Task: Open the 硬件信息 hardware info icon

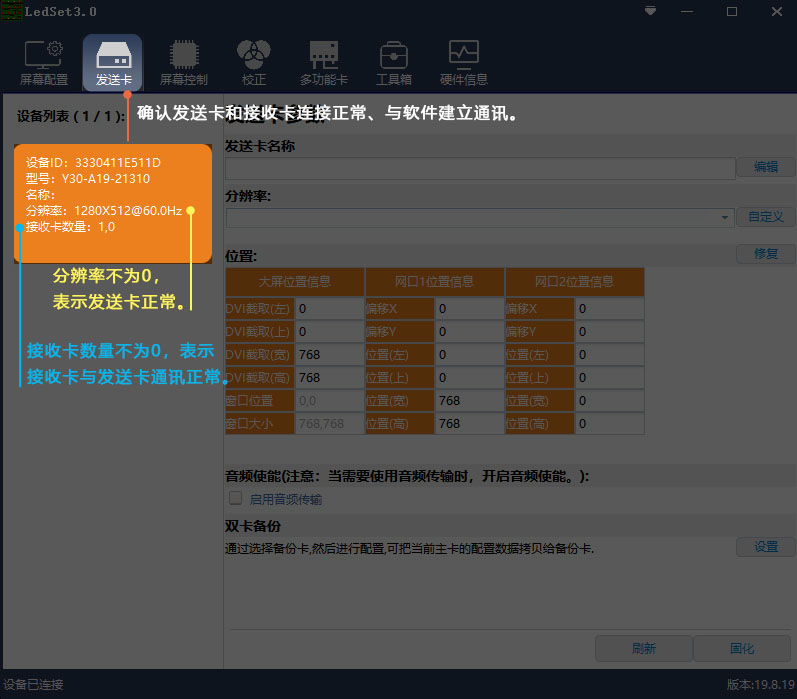Action: [x=464, y=63]
